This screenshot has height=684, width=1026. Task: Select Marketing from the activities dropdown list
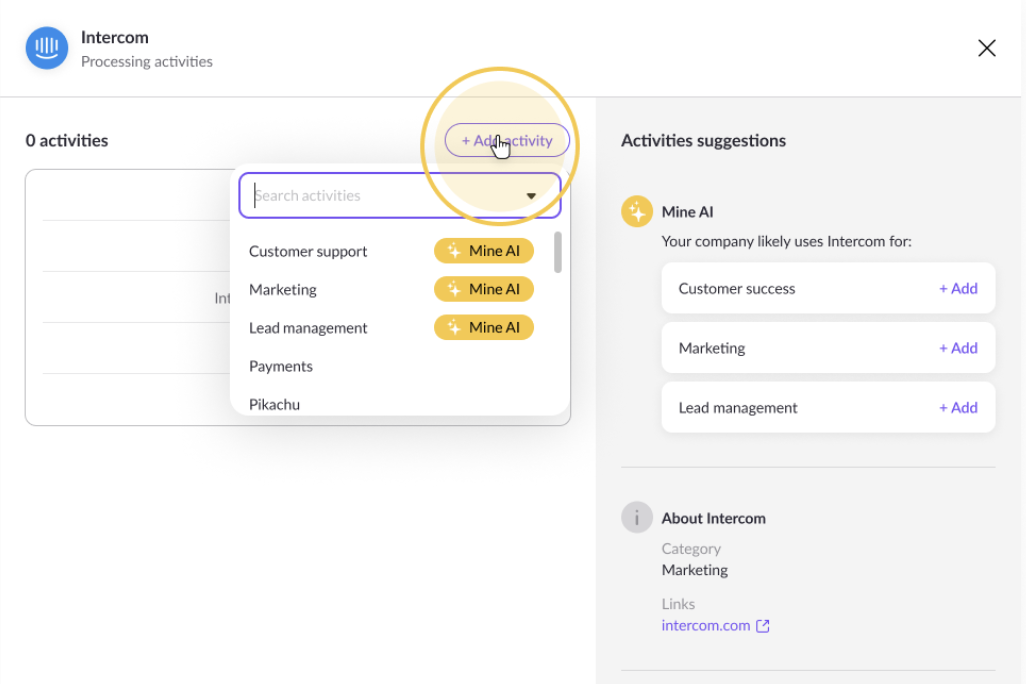283,289
